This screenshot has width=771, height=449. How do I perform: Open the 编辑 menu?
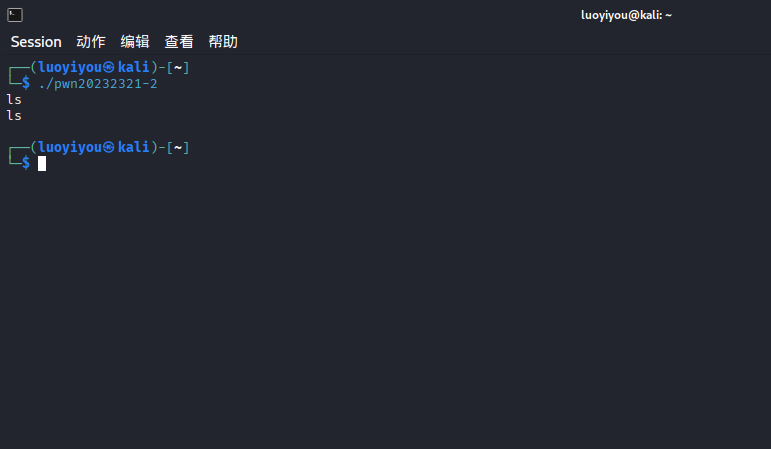135,42
